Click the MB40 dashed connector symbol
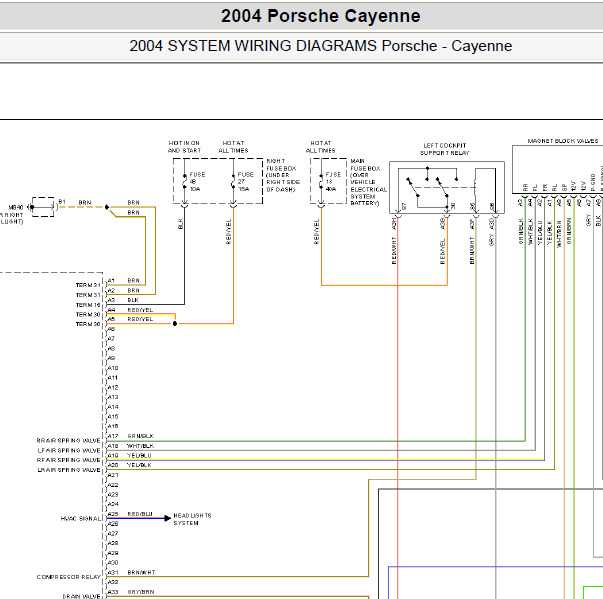Screen dimensions: 603x599 click(43, 207)
